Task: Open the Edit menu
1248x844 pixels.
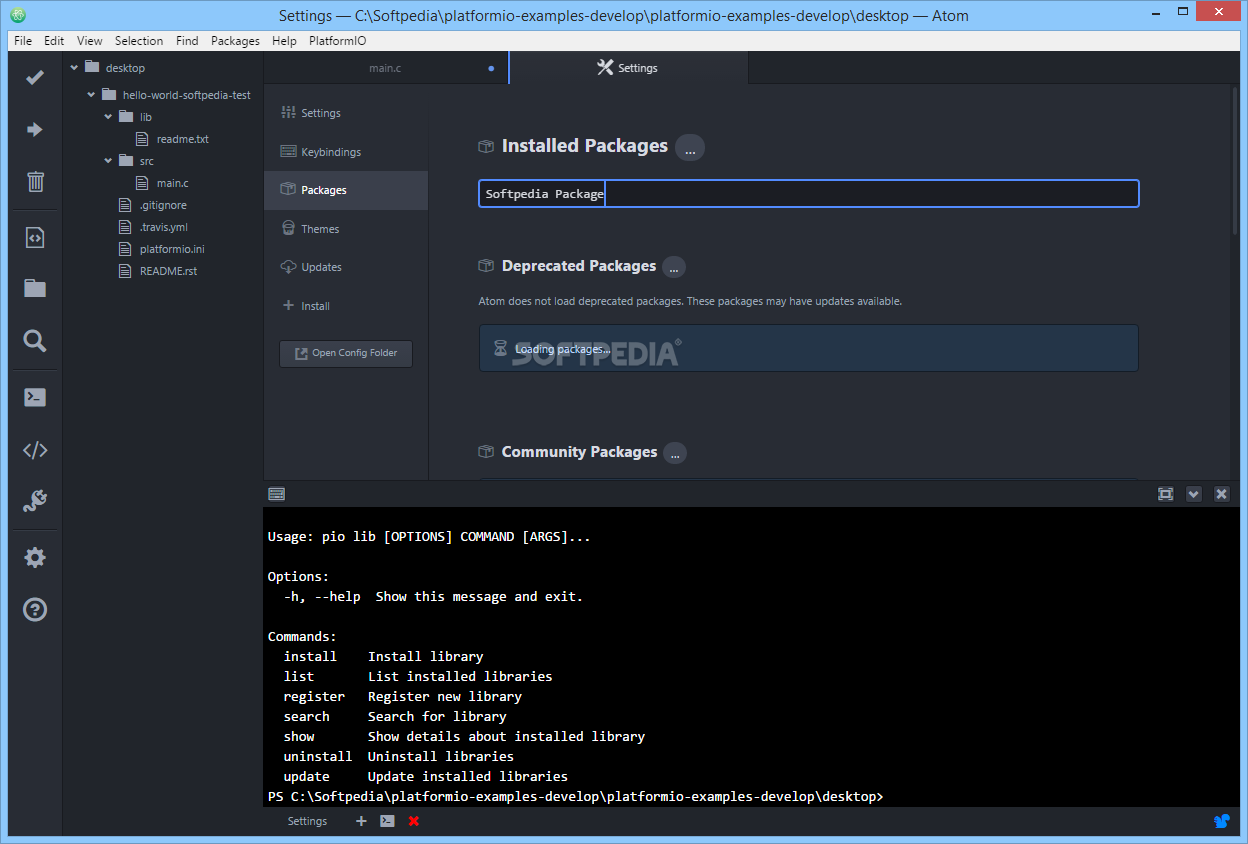Action: pos(54,41)
